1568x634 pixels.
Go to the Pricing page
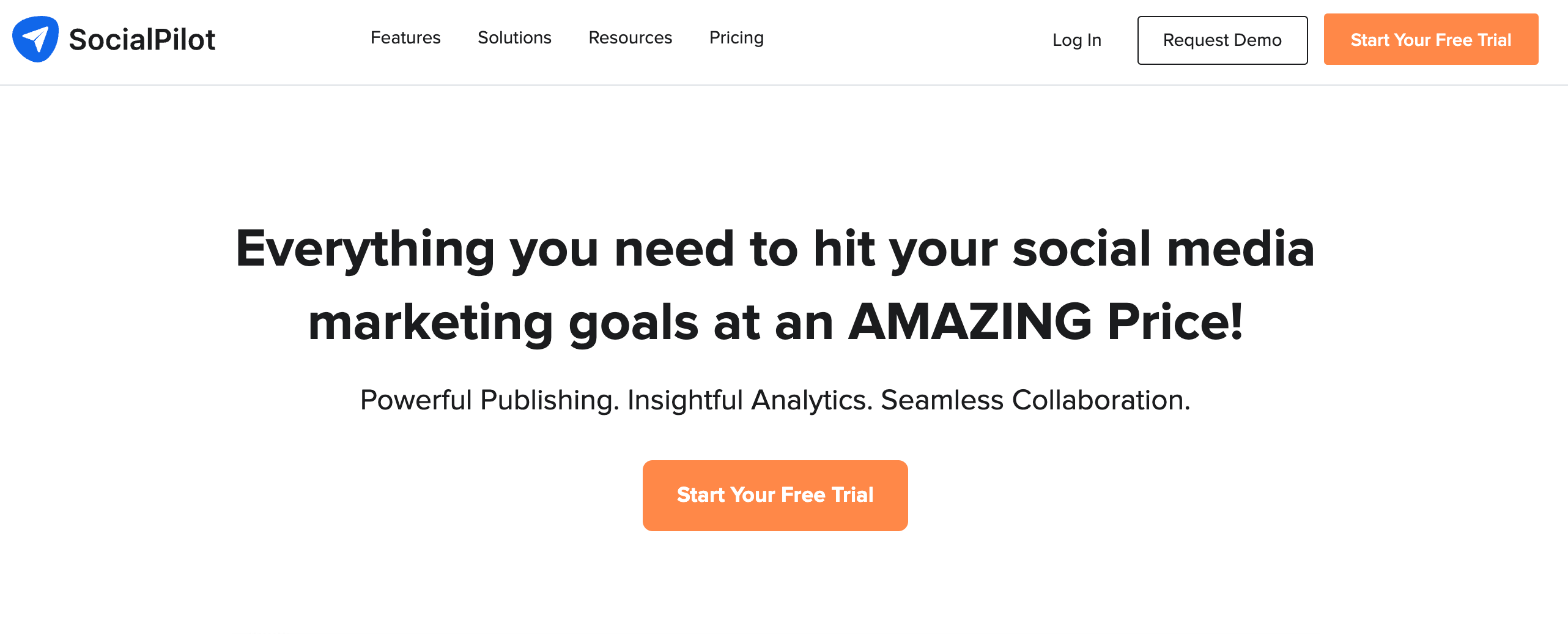736,38
